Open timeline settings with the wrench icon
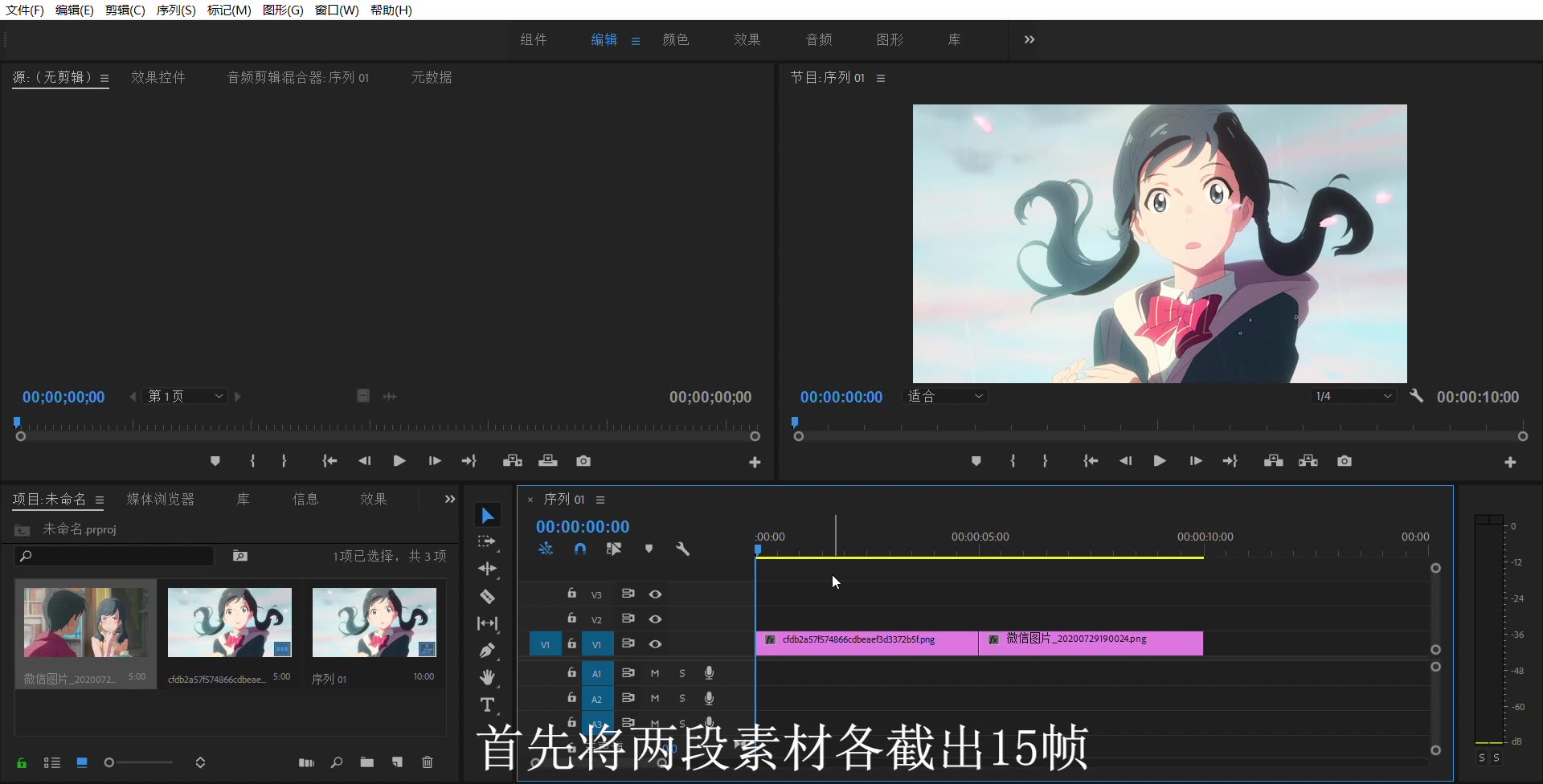Screen dimensions: 1543x784 [682, 549]
